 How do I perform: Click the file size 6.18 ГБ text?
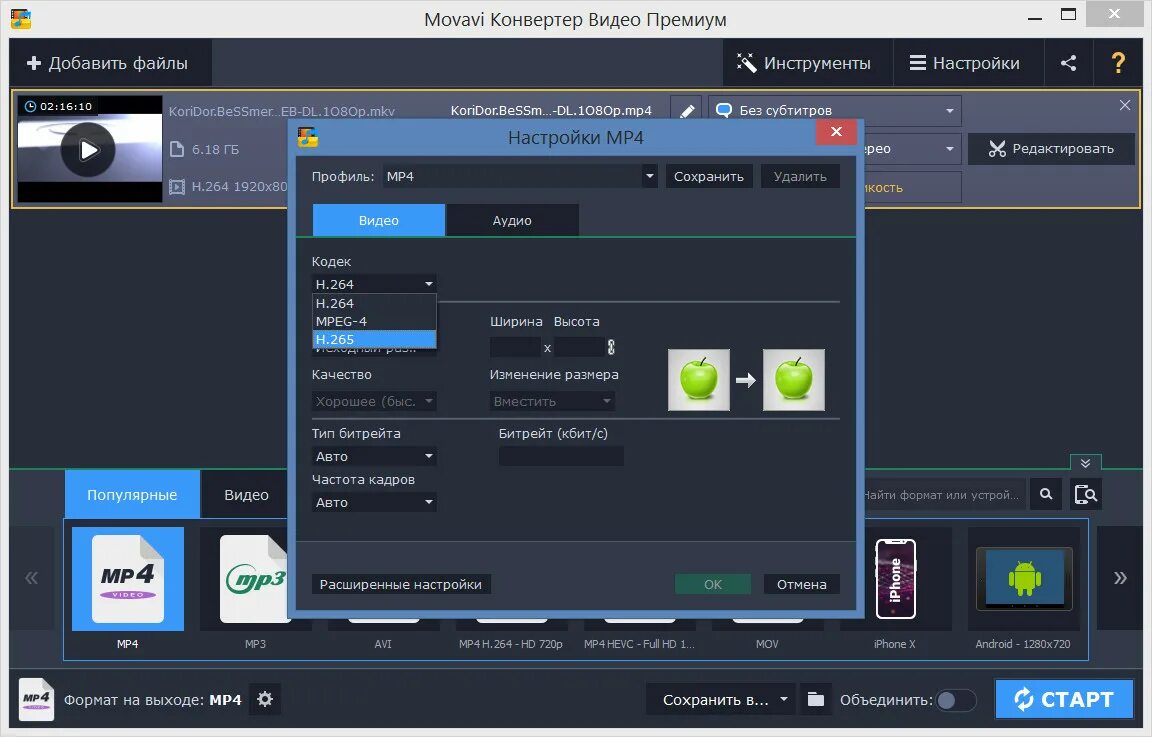pyautogui.click(x=215, y=150)
